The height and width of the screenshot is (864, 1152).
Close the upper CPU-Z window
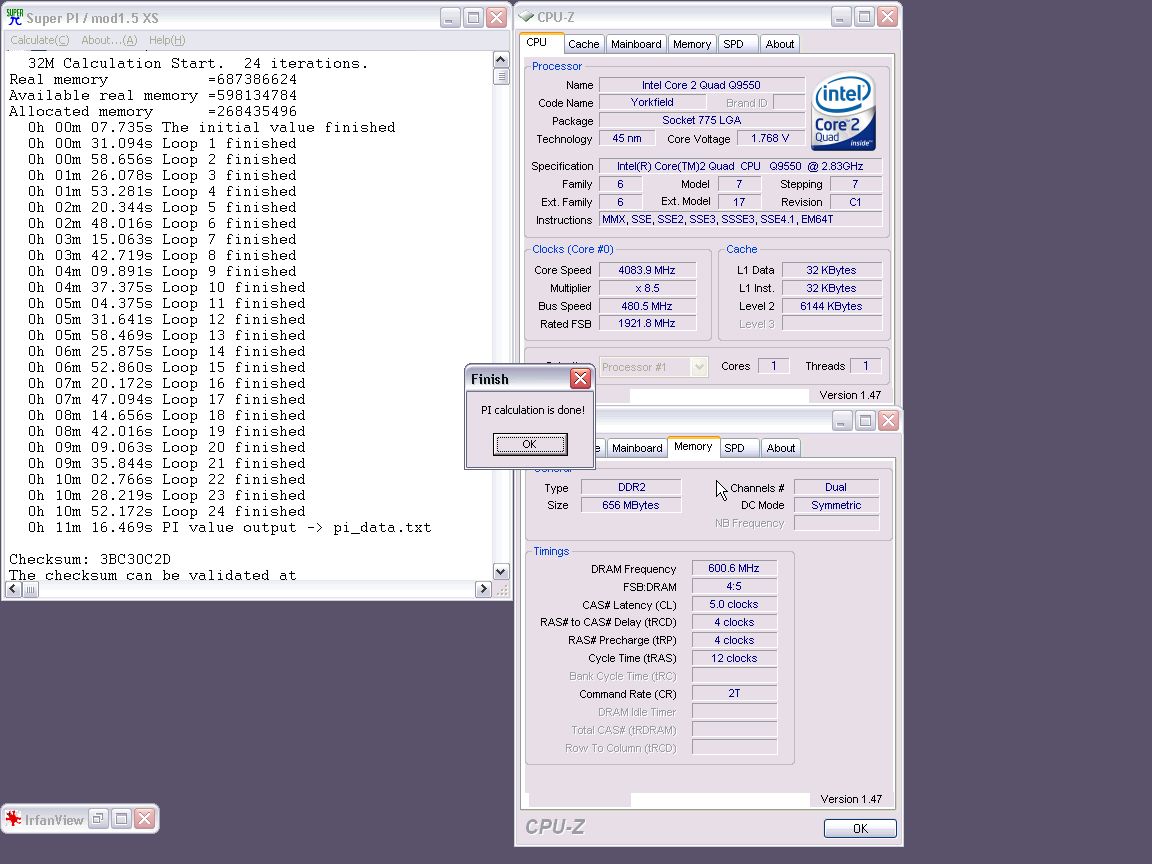(888, 17)
